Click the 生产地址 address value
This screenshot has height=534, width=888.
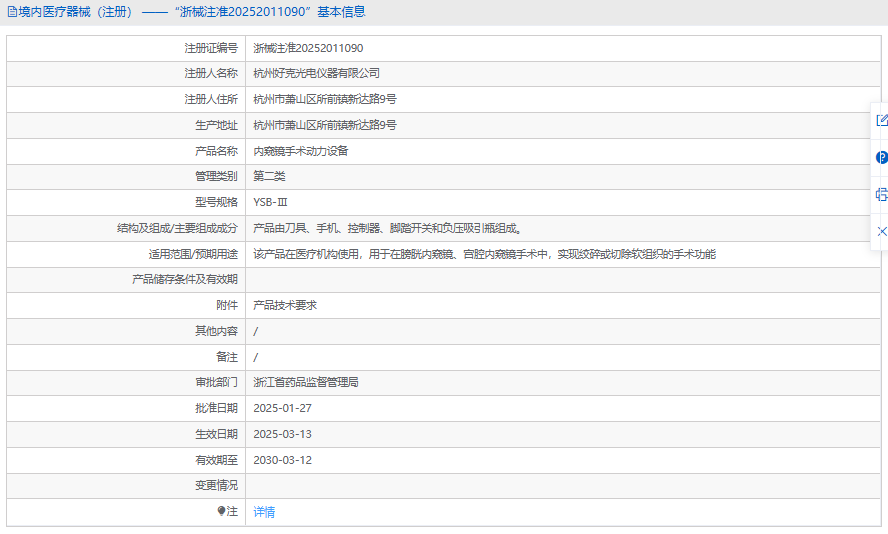(x=325, y=125)
